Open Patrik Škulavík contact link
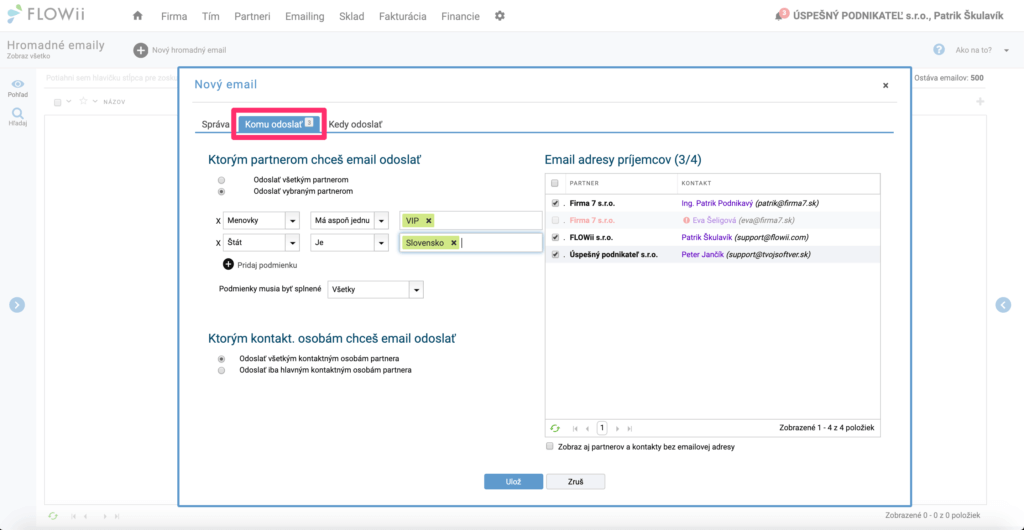Image resolution: width=1024 pixels, height=530 pixels. coord(709,237)
